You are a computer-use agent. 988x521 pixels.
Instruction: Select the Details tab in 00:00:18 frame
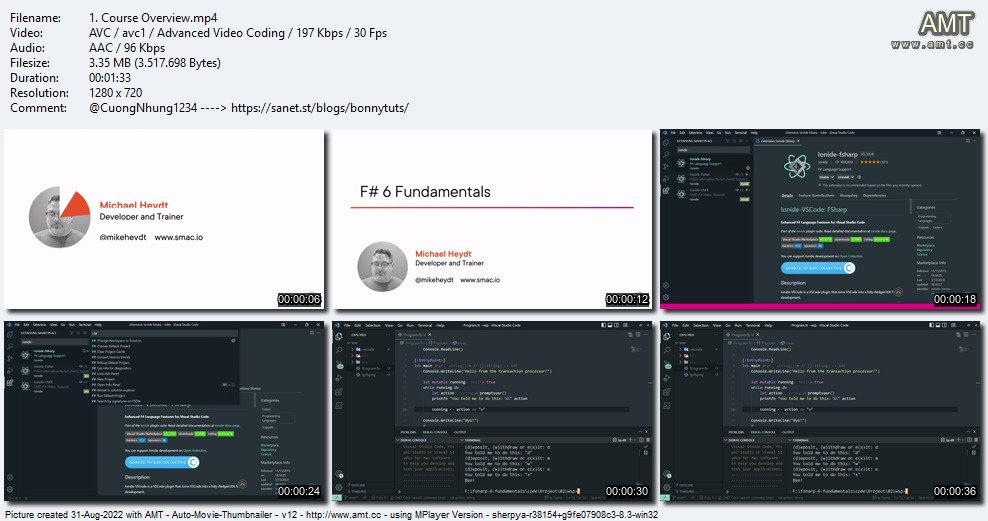click(787, 195)
